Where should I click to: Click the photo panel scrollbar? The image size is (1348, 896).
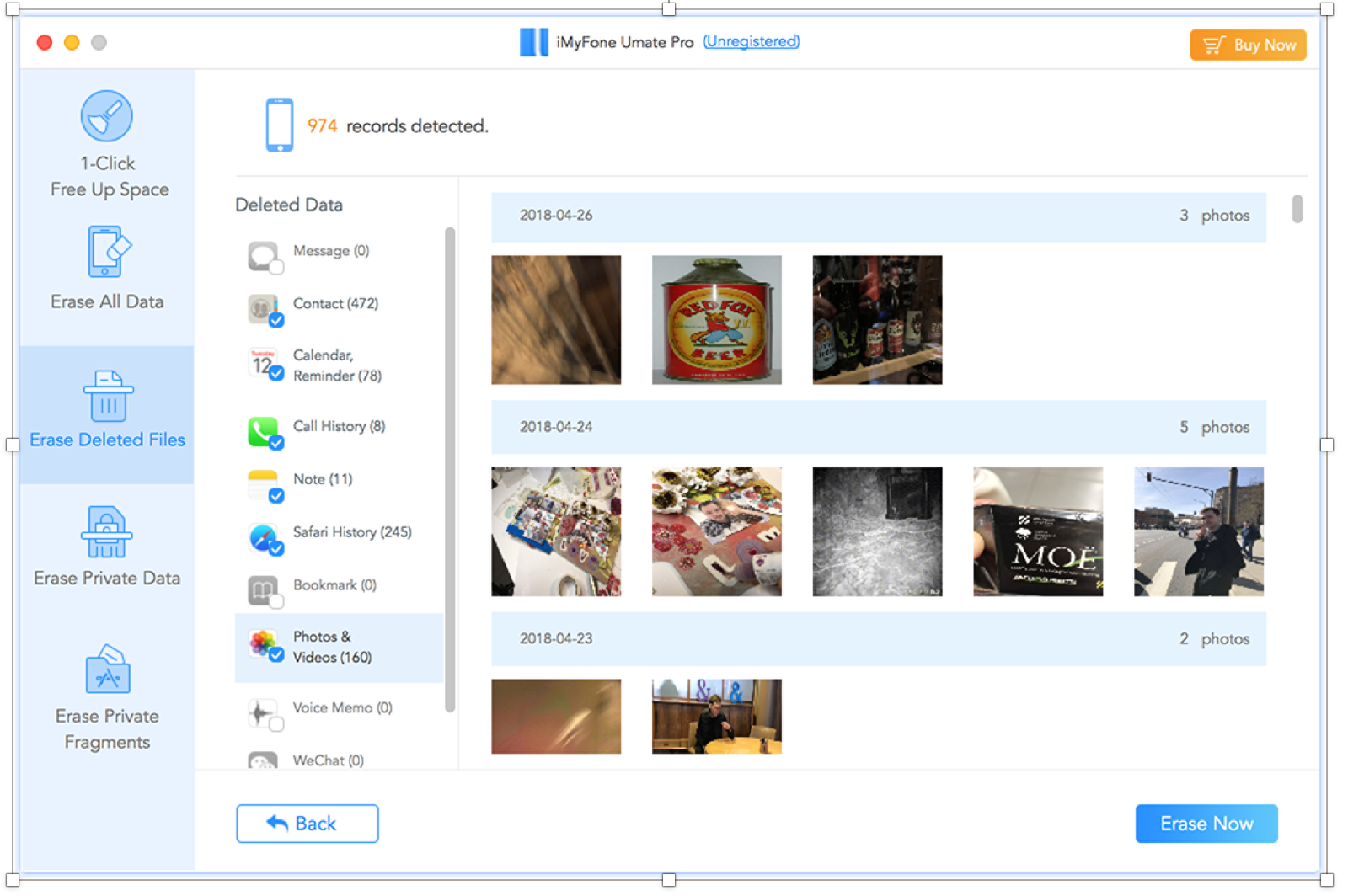(1297, 209)
